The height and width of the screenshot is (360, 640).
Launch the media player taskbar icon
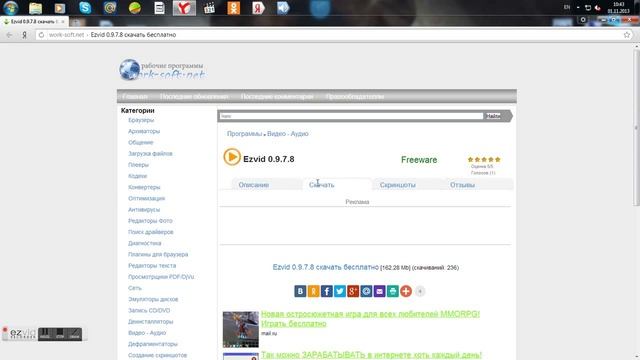[x=60, y=8]
